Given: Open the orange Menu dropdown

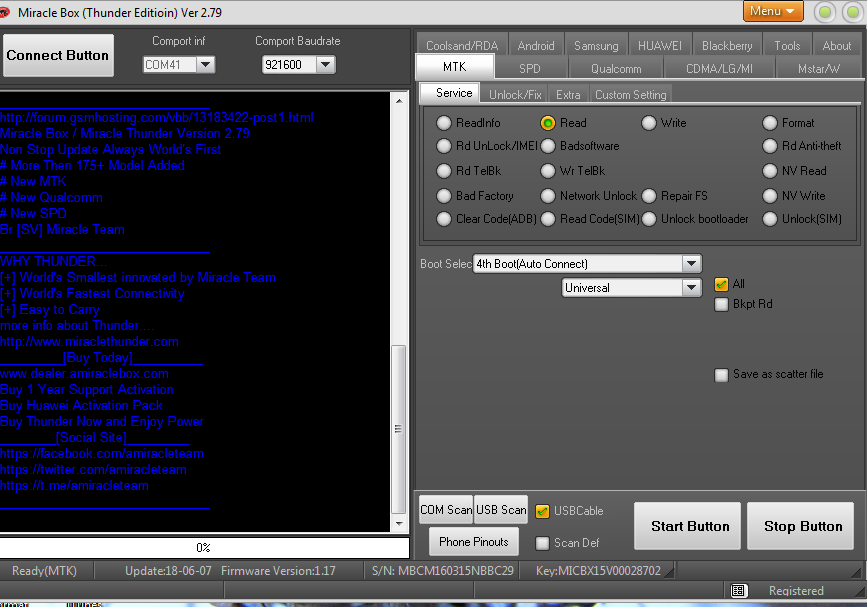Looking at the screenshot, I should (772, 11).
